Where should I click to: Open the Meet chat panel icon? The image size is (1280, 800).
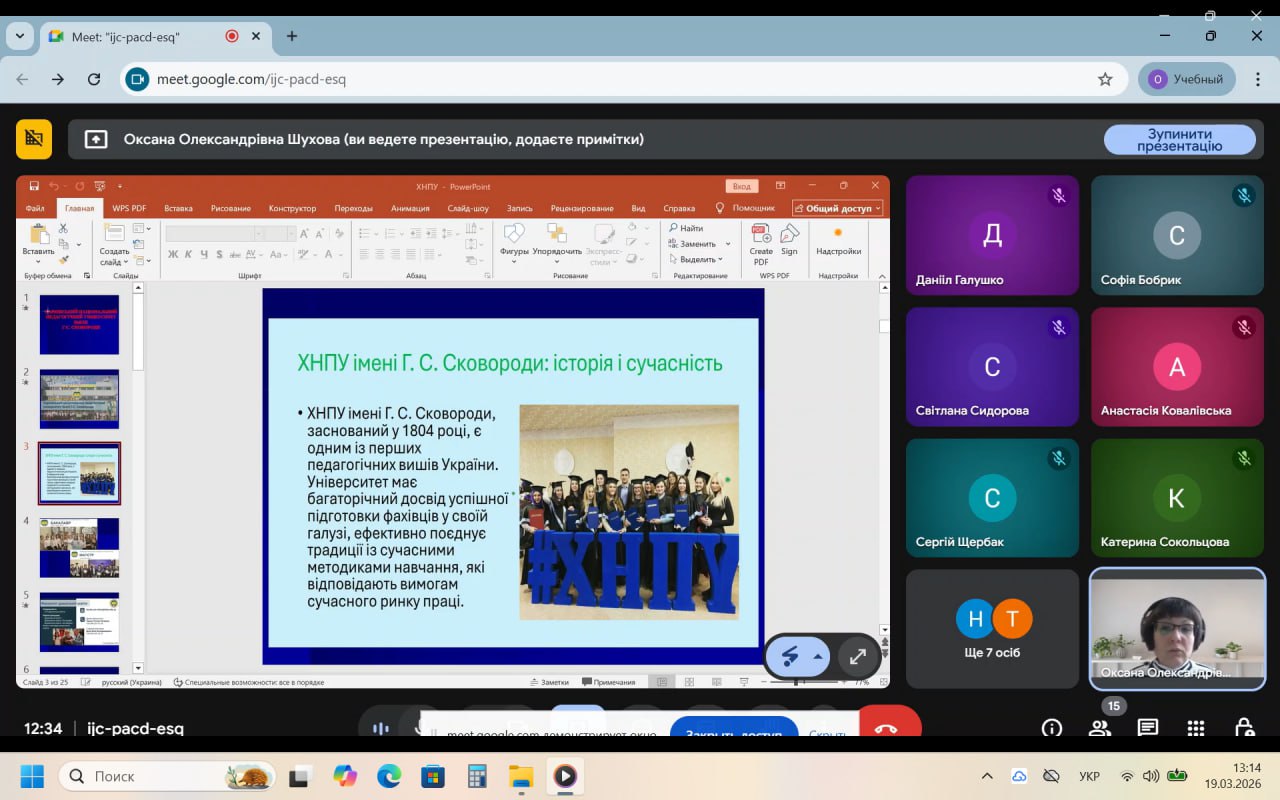click(x=1147, y=728)
